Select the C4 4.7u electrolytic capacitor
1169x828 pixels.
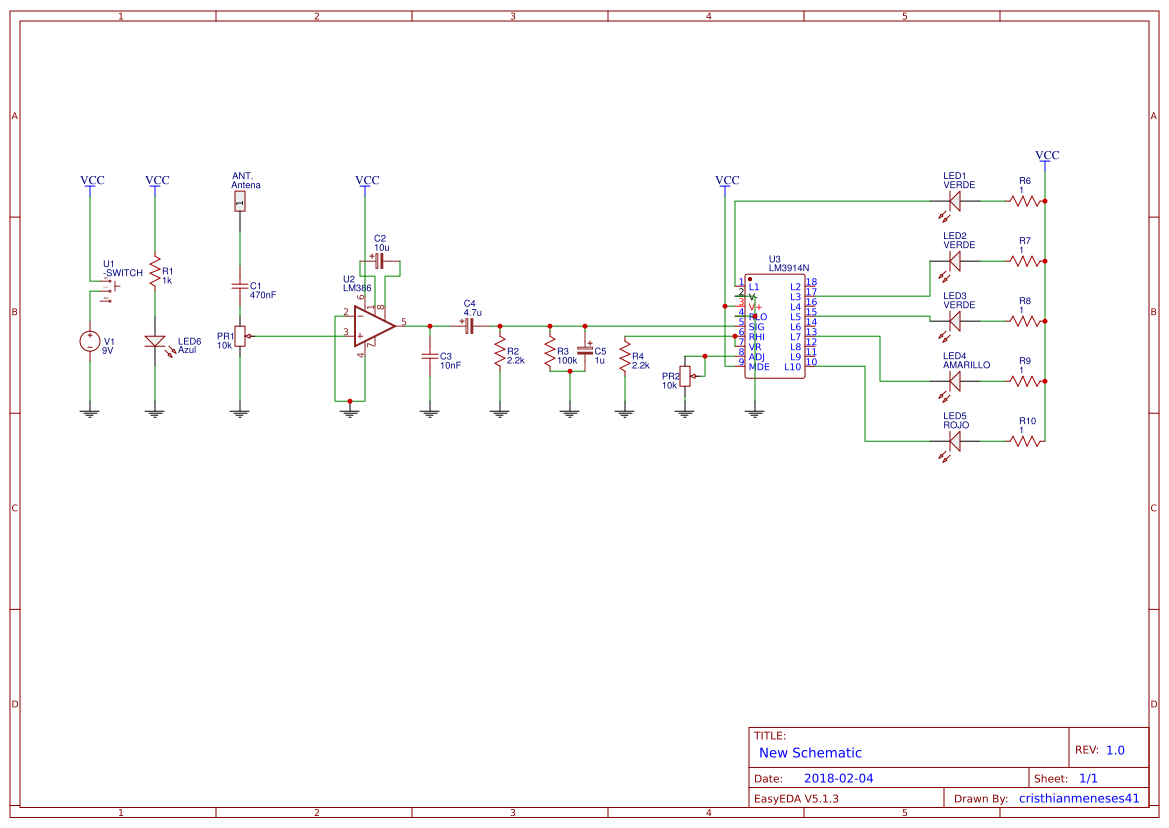coord(470,325)
